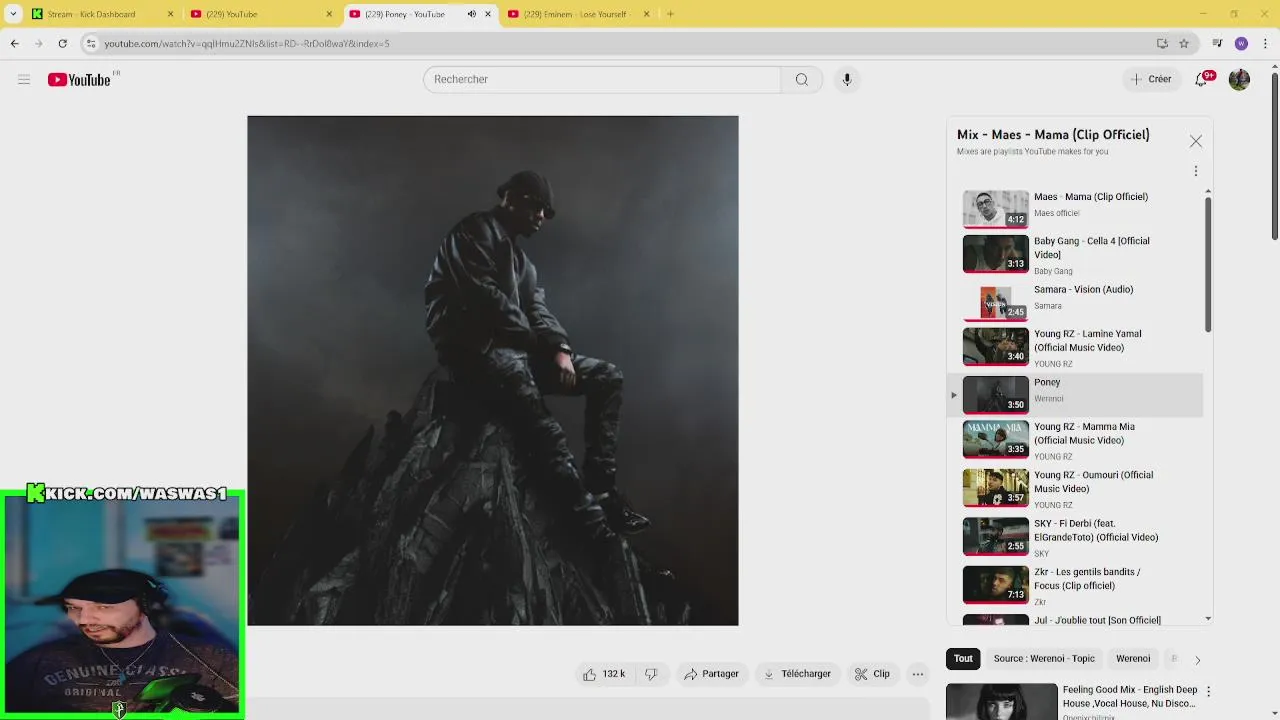Open the Créer dropdown button

tap(1151, 79)
